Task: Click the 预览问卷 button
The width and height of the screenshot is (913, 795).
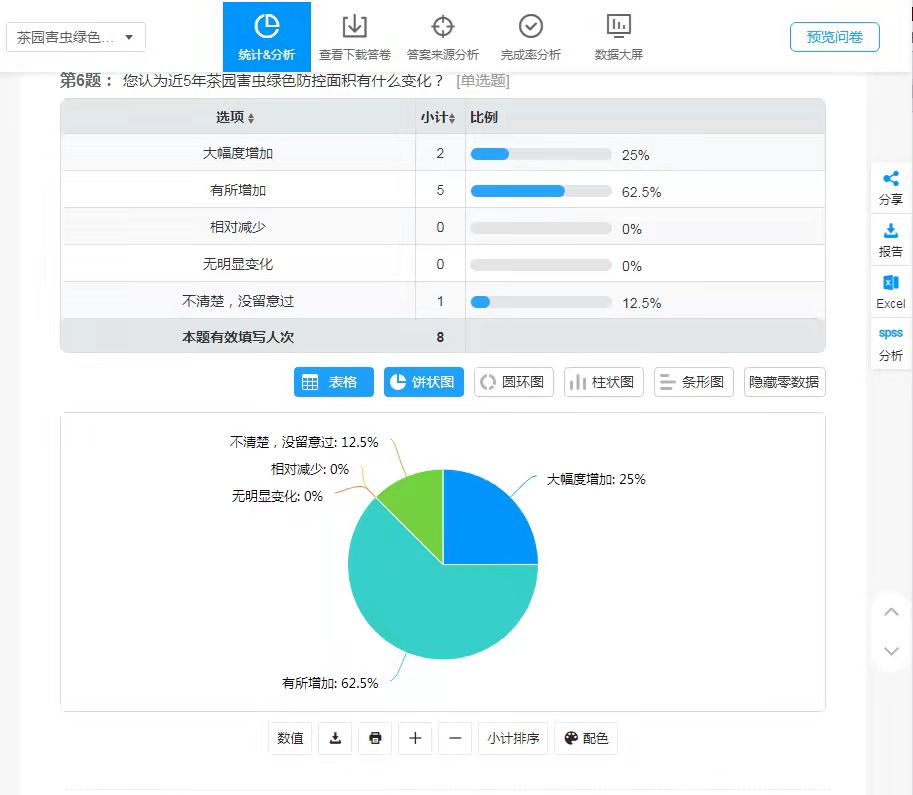Action: click(834, 37)
